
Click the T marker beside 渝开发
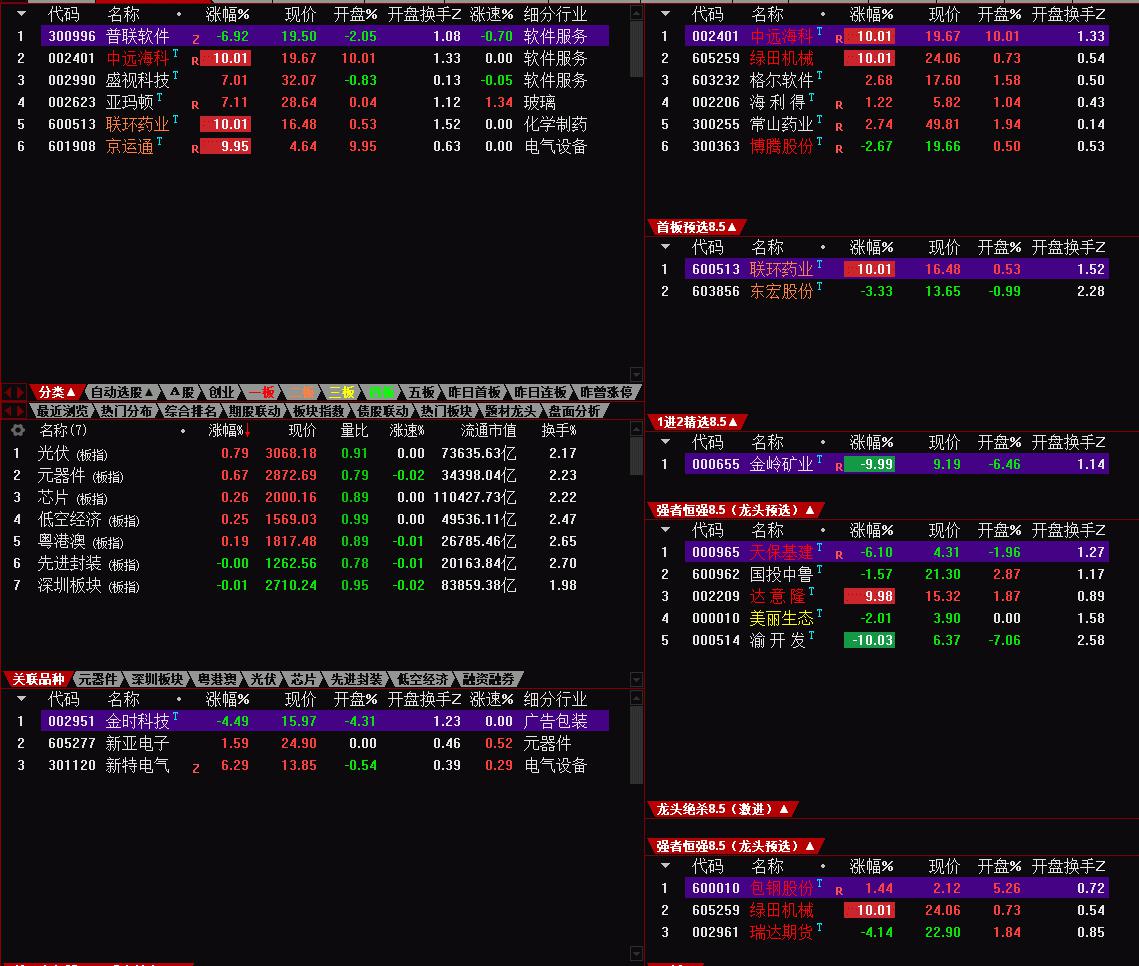(x=811, y=636)
